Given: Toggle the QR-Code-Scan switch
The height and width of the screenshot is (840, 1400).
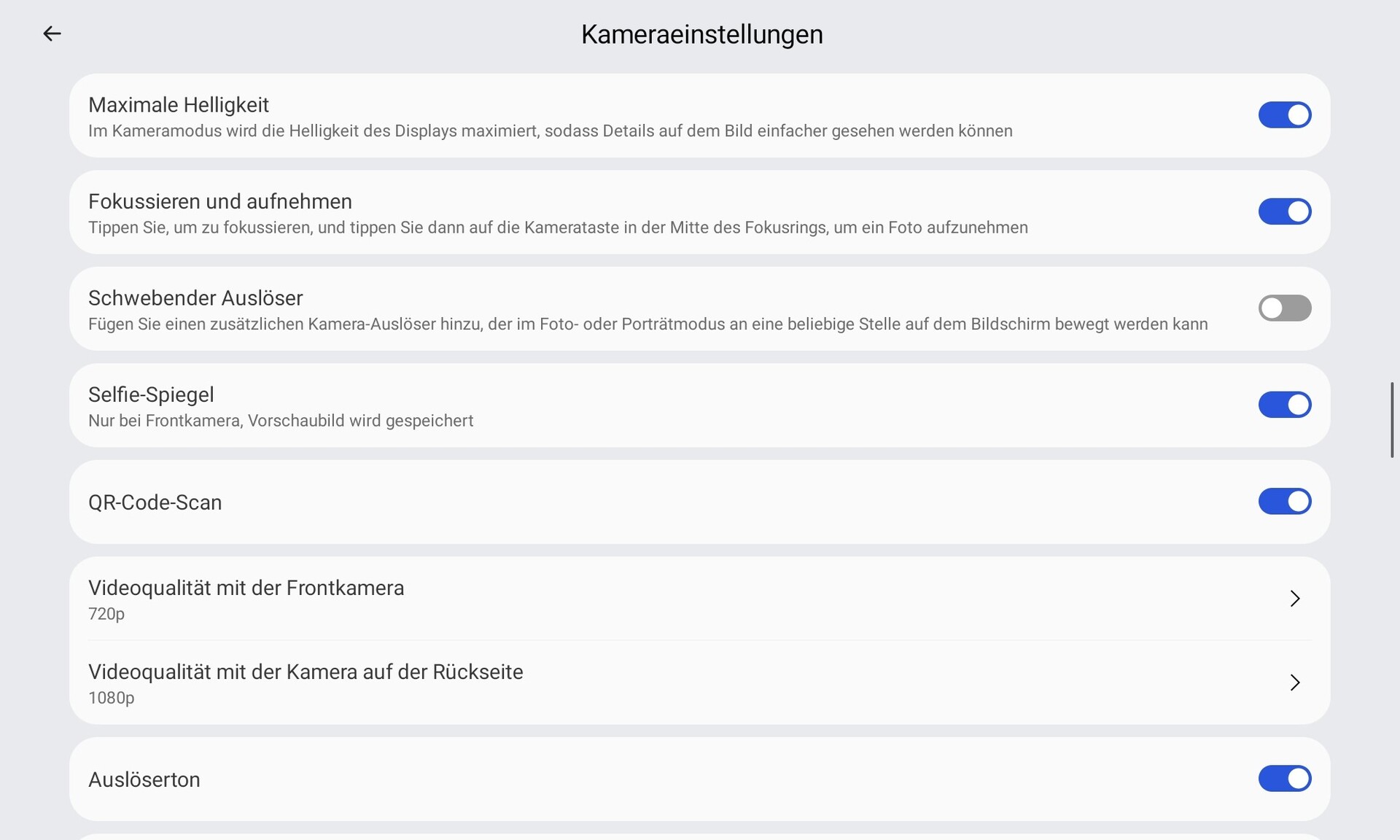Looking at the screenshot, I should [1284, 502].
